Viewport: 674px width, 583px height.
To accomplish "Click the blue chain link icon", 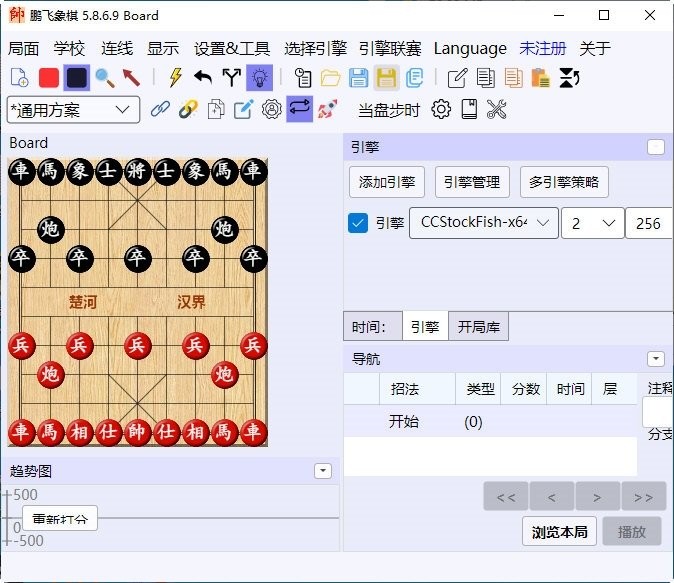I will tap(160, 109).
